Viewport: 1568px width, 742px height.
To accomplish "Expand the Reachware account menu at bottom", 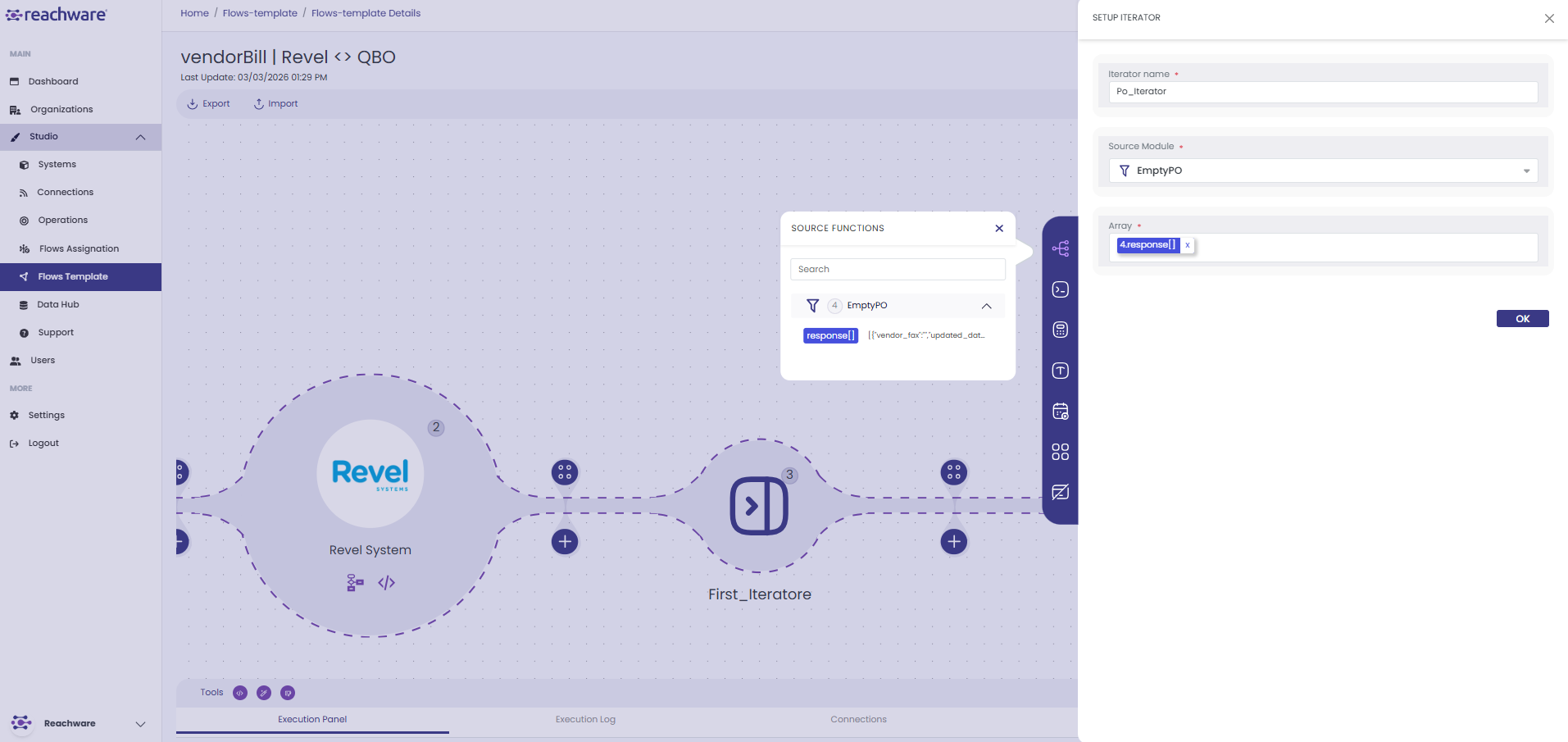I will [140, 724].
